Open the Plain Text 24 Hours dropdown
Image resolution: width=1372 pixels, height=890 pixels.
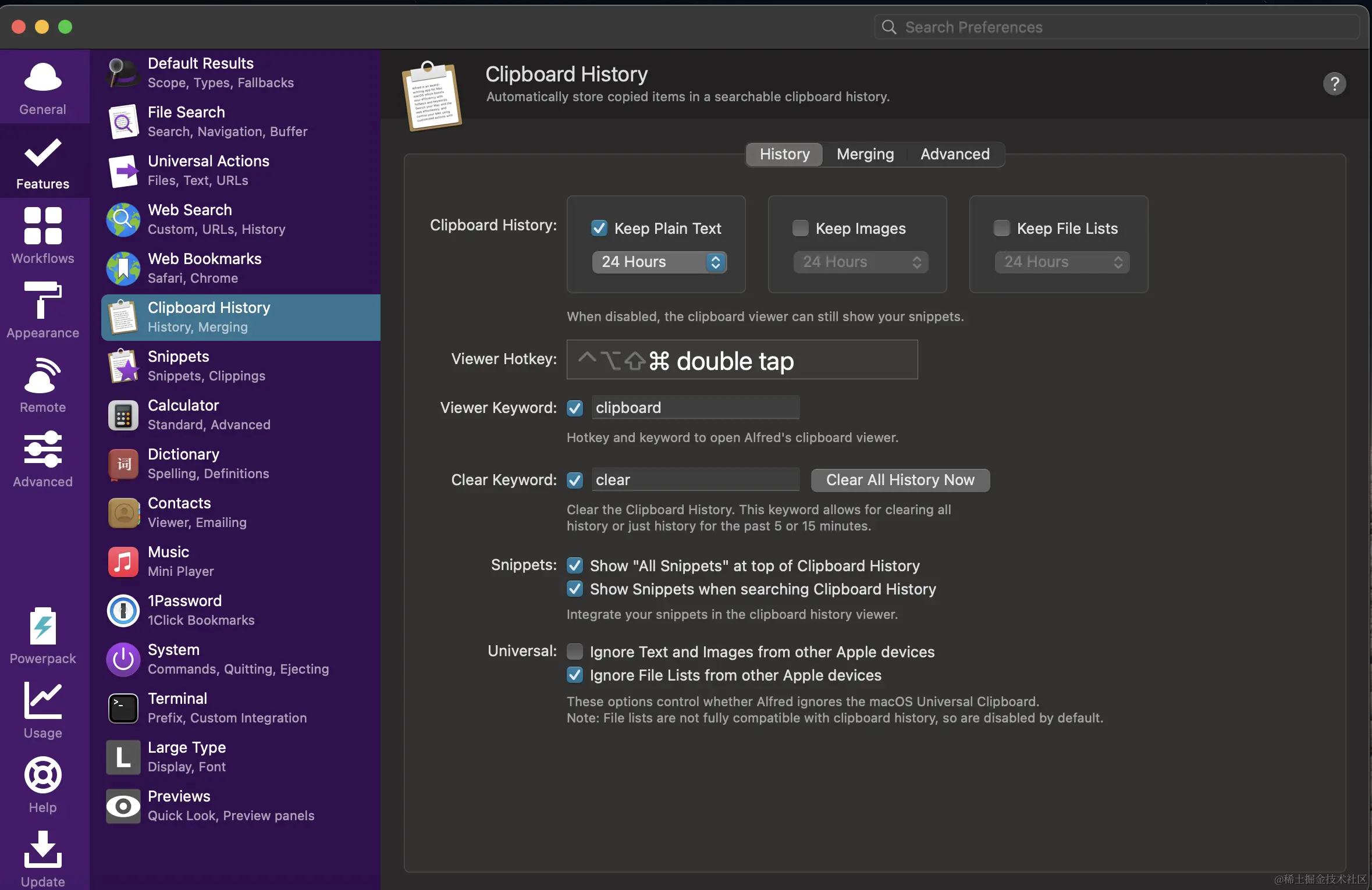tap(659, 262)
